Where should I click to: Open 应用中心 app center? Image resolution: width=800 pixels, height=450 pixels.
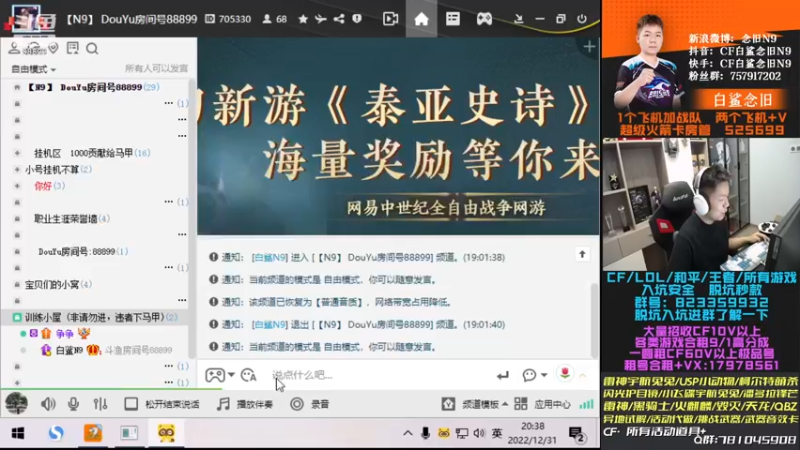(542, 404)
